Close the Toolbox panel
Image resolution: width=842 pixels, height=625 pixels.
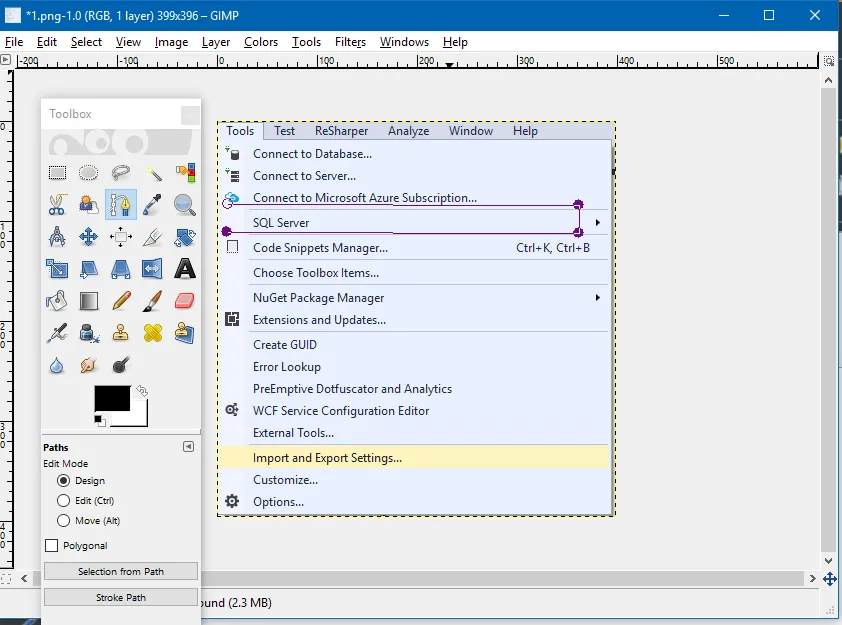pyautogui.click(x=190, y=114)
